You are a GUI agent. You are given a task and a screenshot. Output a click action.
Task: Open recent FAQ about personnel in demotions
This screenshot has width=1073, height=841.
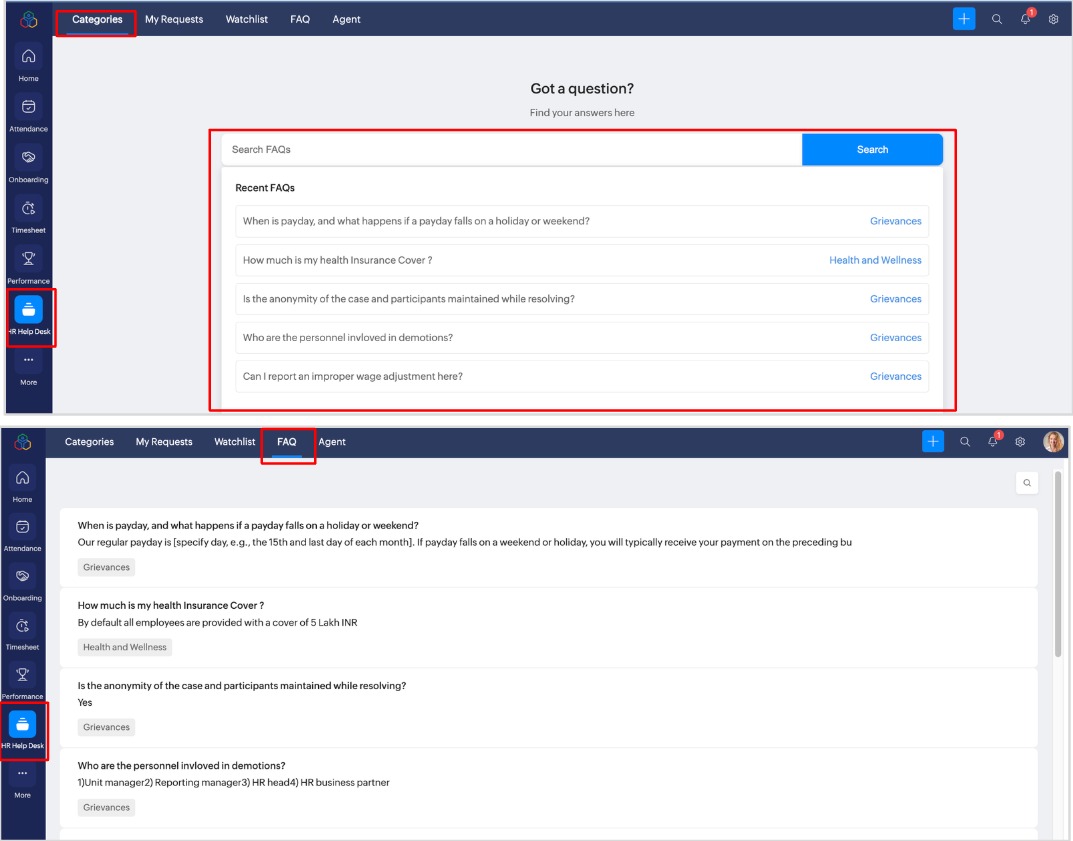582,337
